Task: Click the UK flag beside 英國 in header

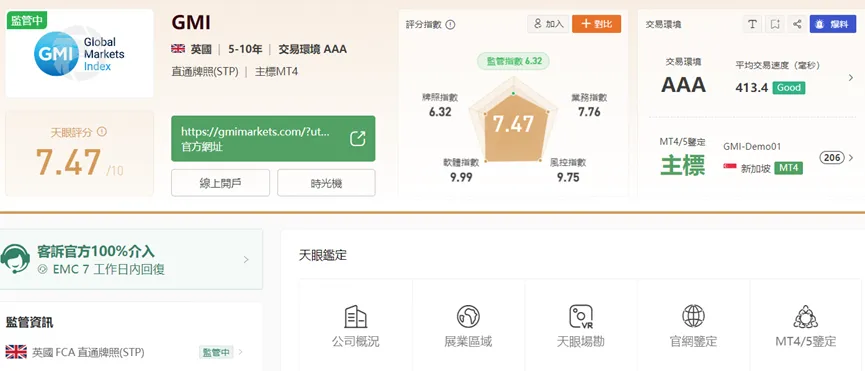Action: coord(178,49)
